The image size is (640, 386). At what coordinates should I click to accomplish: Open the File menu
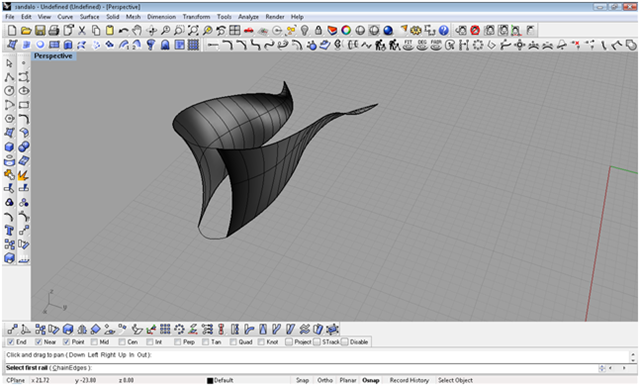(9, 17)
